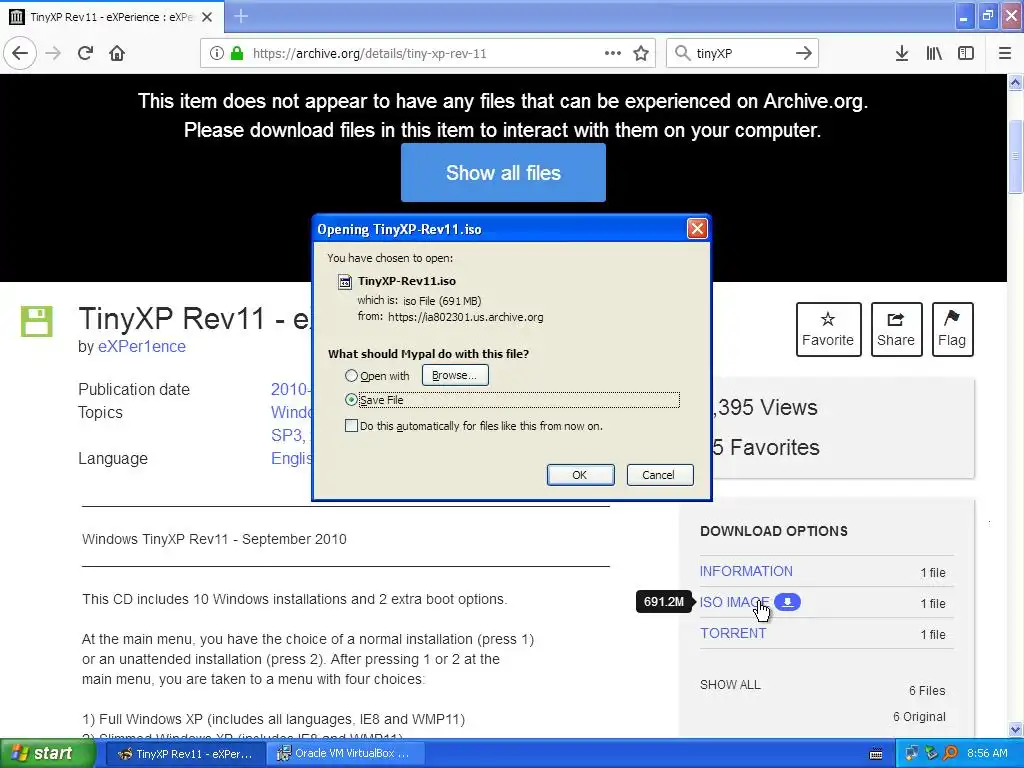This screenshot has width=1024, height=768.
Task: Select the Open with radio button
Action: 351,376
